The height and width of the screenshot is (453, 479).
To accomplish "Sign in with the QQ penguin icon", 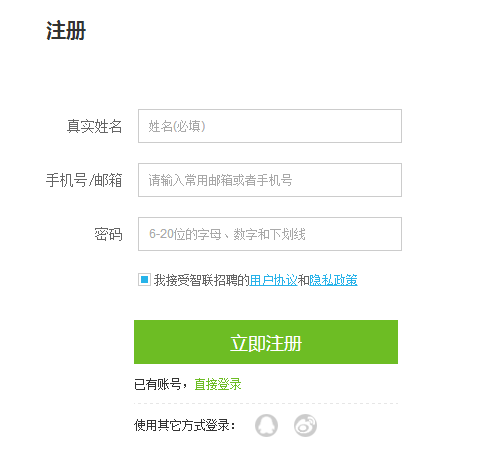I will click(266, 425).
